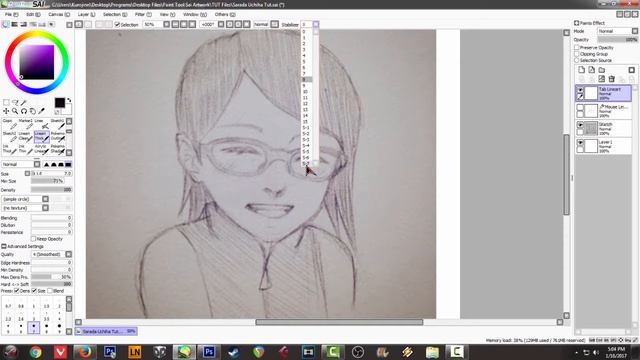Choose stabilizer value S-7 from list
The width and height of the screenshot is (640, 360).
(306, 163)
